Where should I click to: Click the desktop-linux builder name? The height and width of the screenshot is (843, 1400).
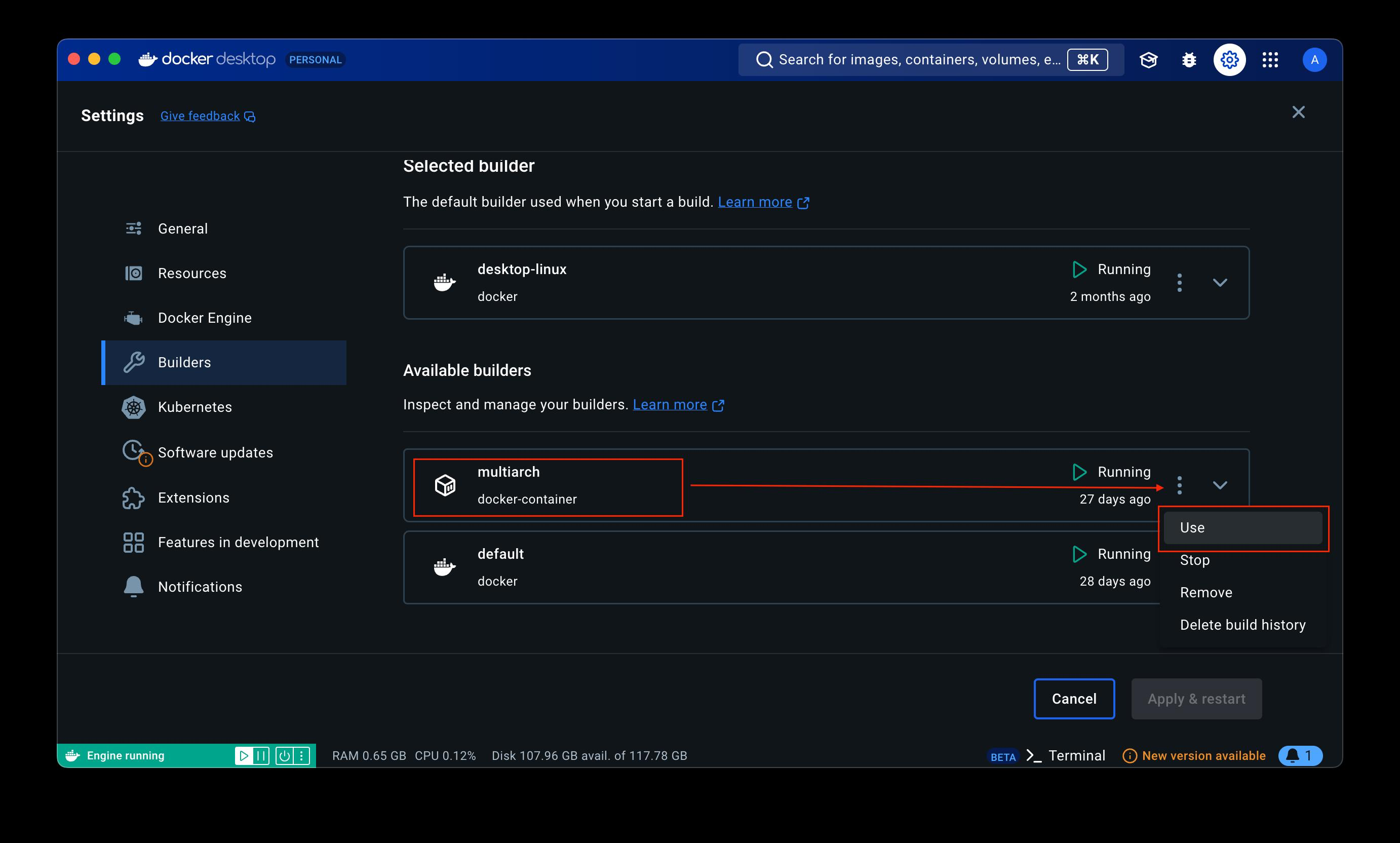(522, 269)
